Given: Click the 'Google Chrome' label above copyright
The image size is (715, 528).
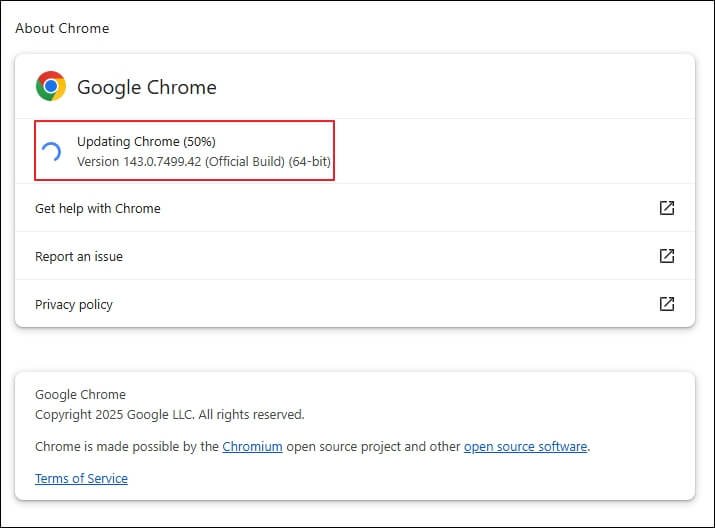Looking at the screenshot, I should [80, 394].
